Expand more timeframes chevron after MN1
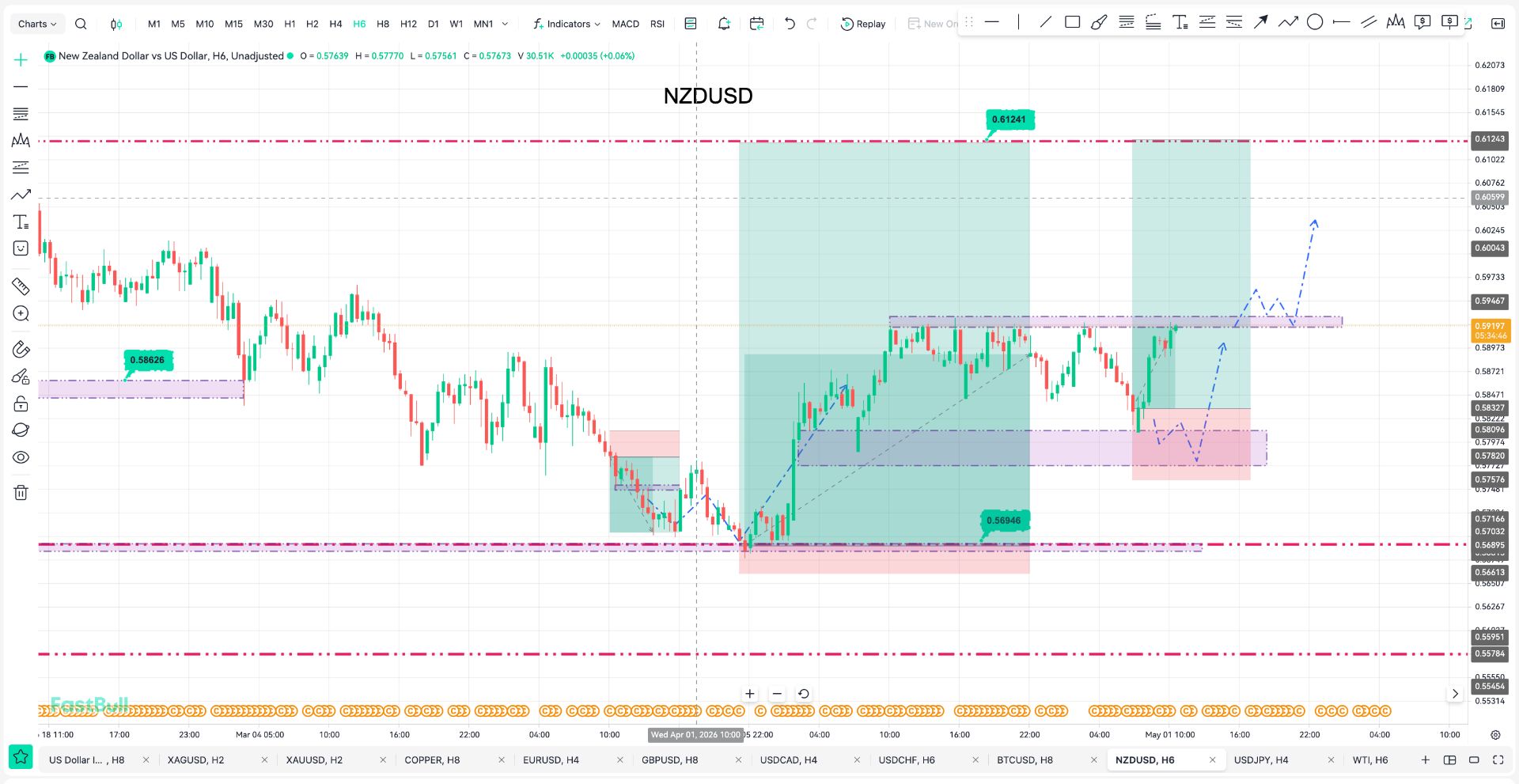 pyautogui.click(x=505, y=24)
